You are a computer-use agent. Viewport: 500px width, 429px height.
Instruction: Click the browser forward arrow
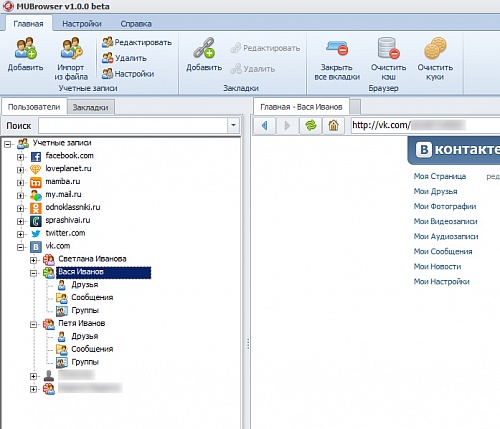(287, 126)
